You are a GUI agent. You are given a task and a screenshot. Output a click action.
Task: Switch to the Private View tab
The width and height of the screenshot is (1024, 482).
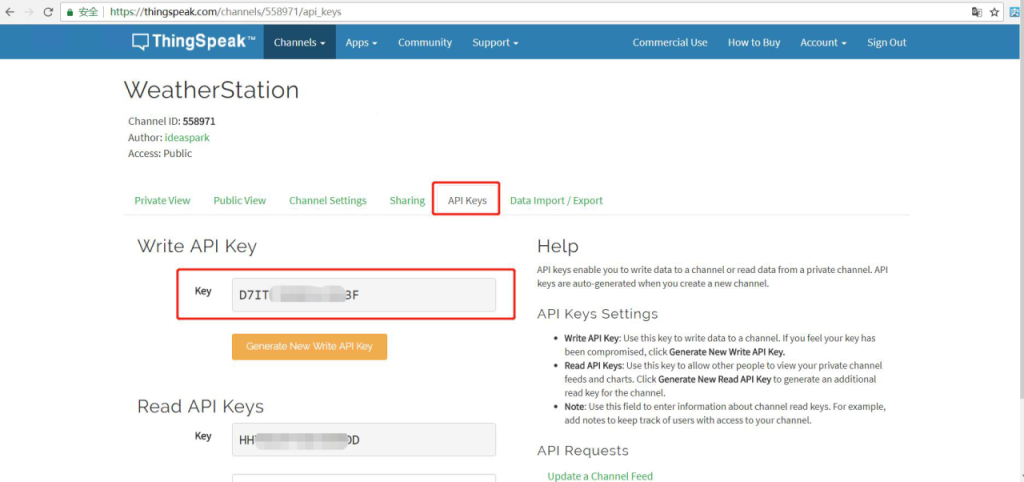pos(163,201)
